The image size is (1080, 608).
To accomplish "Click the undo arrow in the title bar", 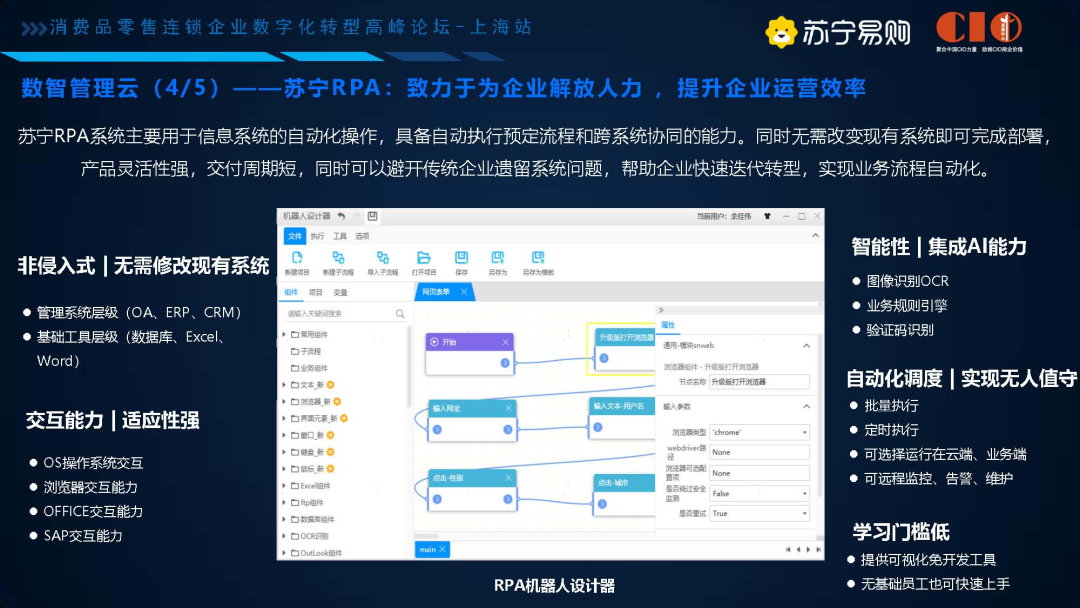I will [341, 215].
